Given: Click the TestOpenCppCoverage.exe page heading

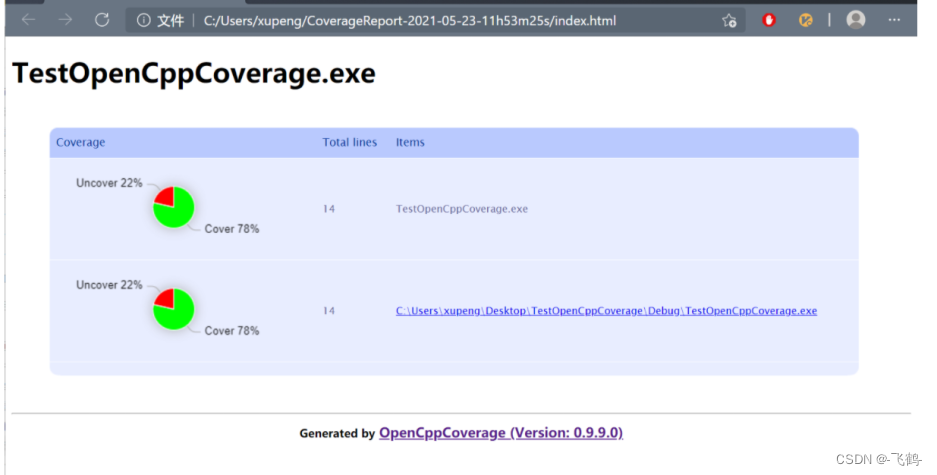Looking at the screenshot, I should tap(194, 73).
